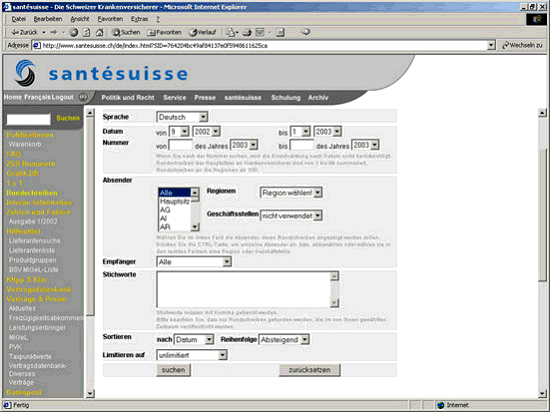Open the Datum von year 2002 dropdown
Screen dimensions: 551x413
206,132
